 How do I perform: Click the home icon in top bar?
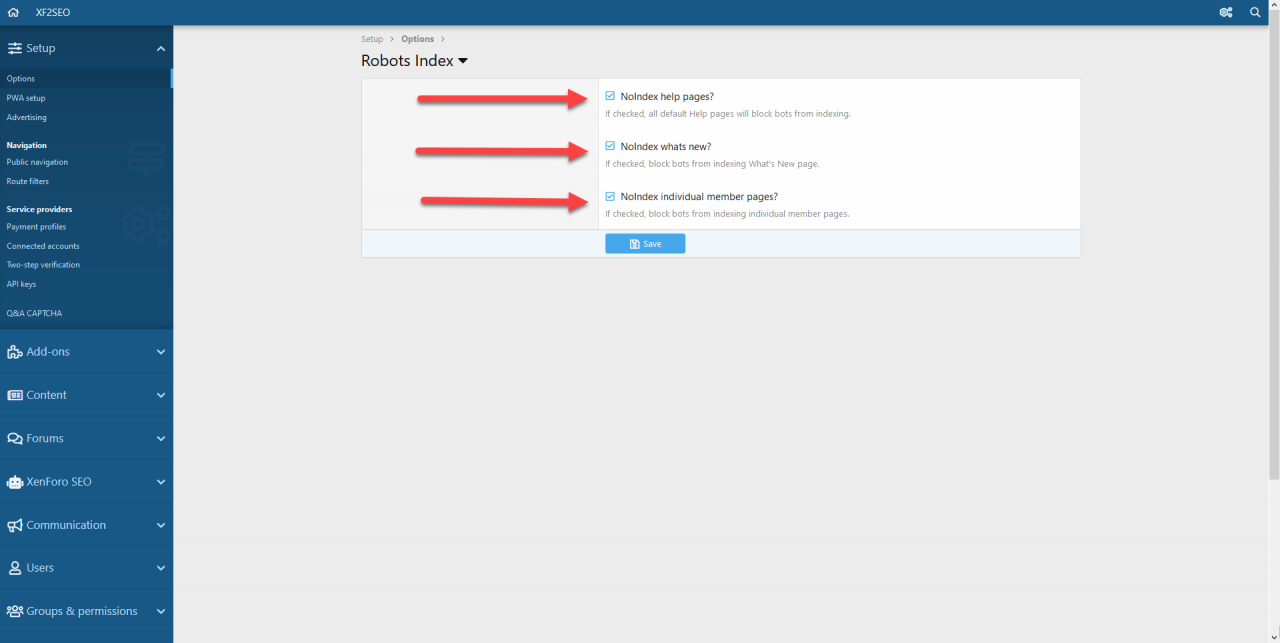(x=13, y=13)
